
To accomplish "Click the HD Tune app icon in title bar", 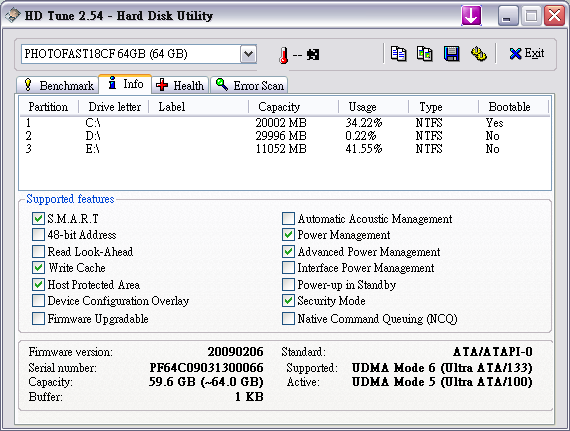I will point(13,15).
